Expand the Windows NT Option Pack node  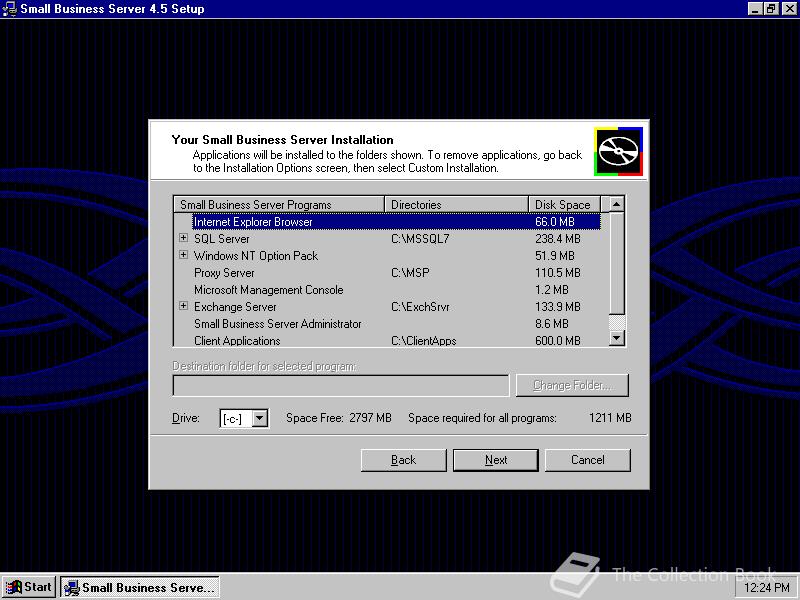[x=184, y=255]
